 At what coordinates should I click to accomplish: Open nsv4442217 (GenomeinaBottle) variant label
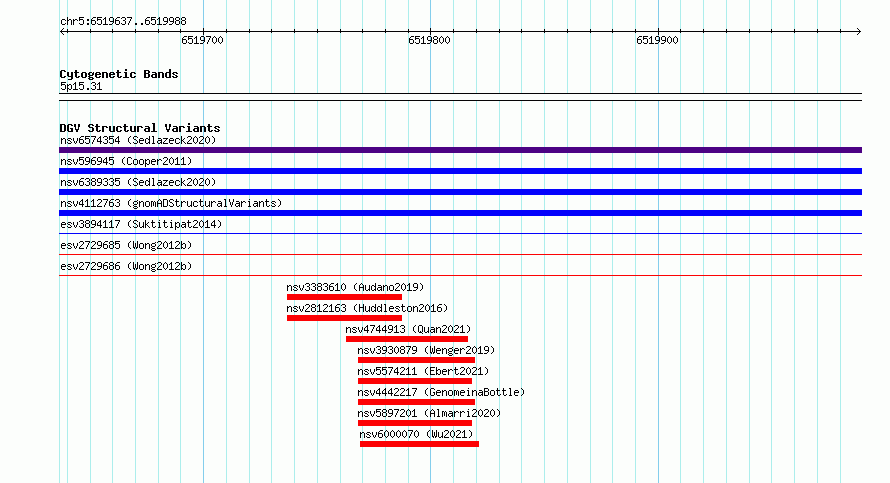441,392
